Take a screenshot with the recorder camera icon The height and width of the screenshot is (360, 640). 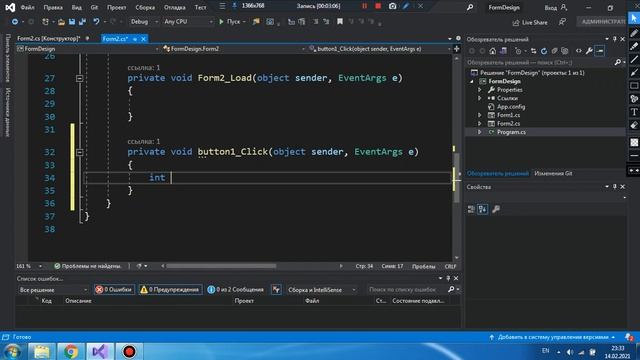pyautogui.click(x=392, y=6)
